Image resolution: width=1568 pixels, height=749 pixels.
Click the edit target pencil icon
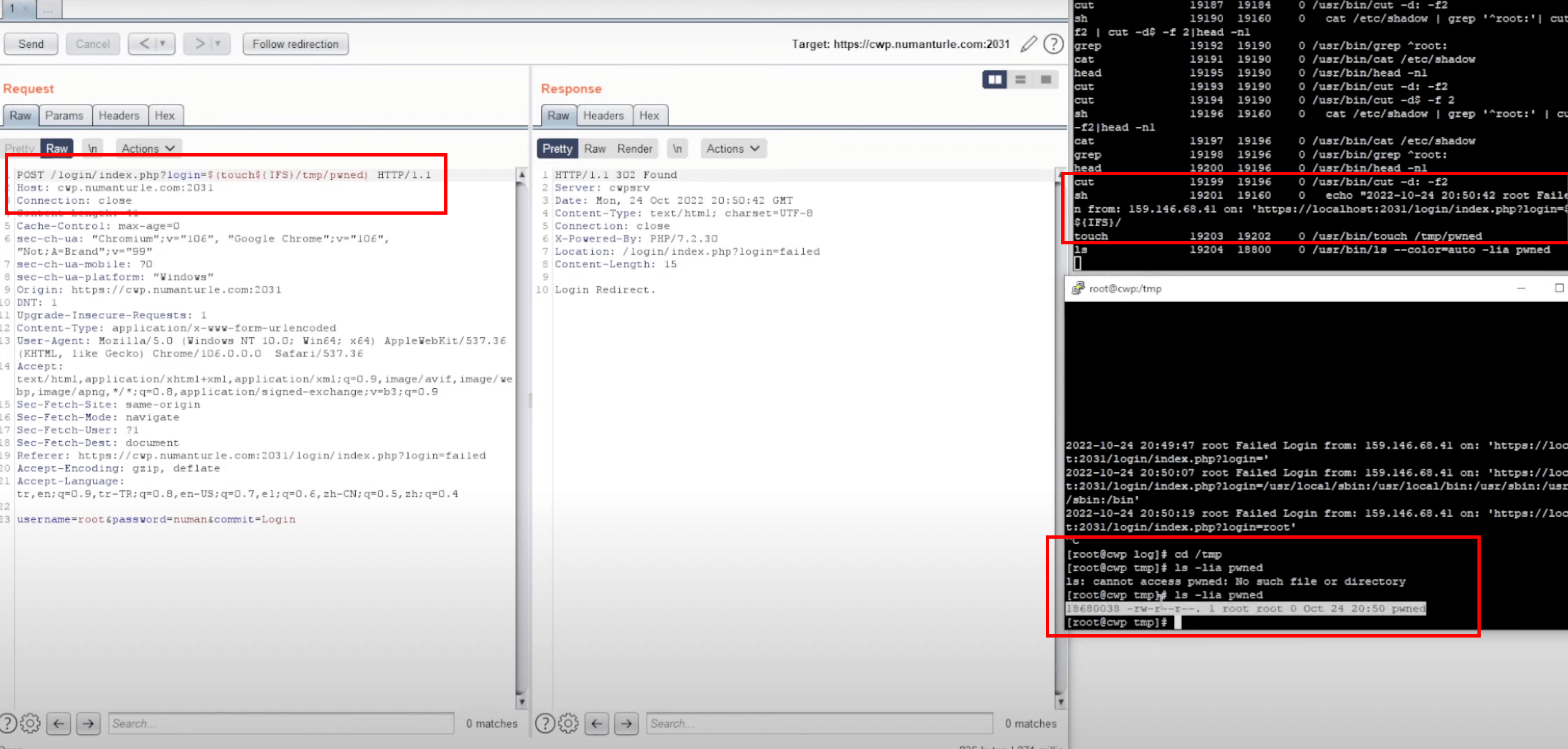[1029, 44]
